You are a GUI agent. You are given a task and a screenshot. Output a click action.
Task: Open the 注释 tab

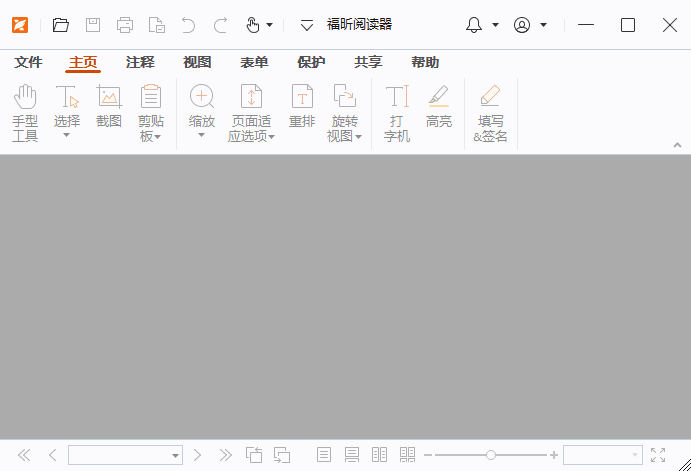tap(140, 62)
